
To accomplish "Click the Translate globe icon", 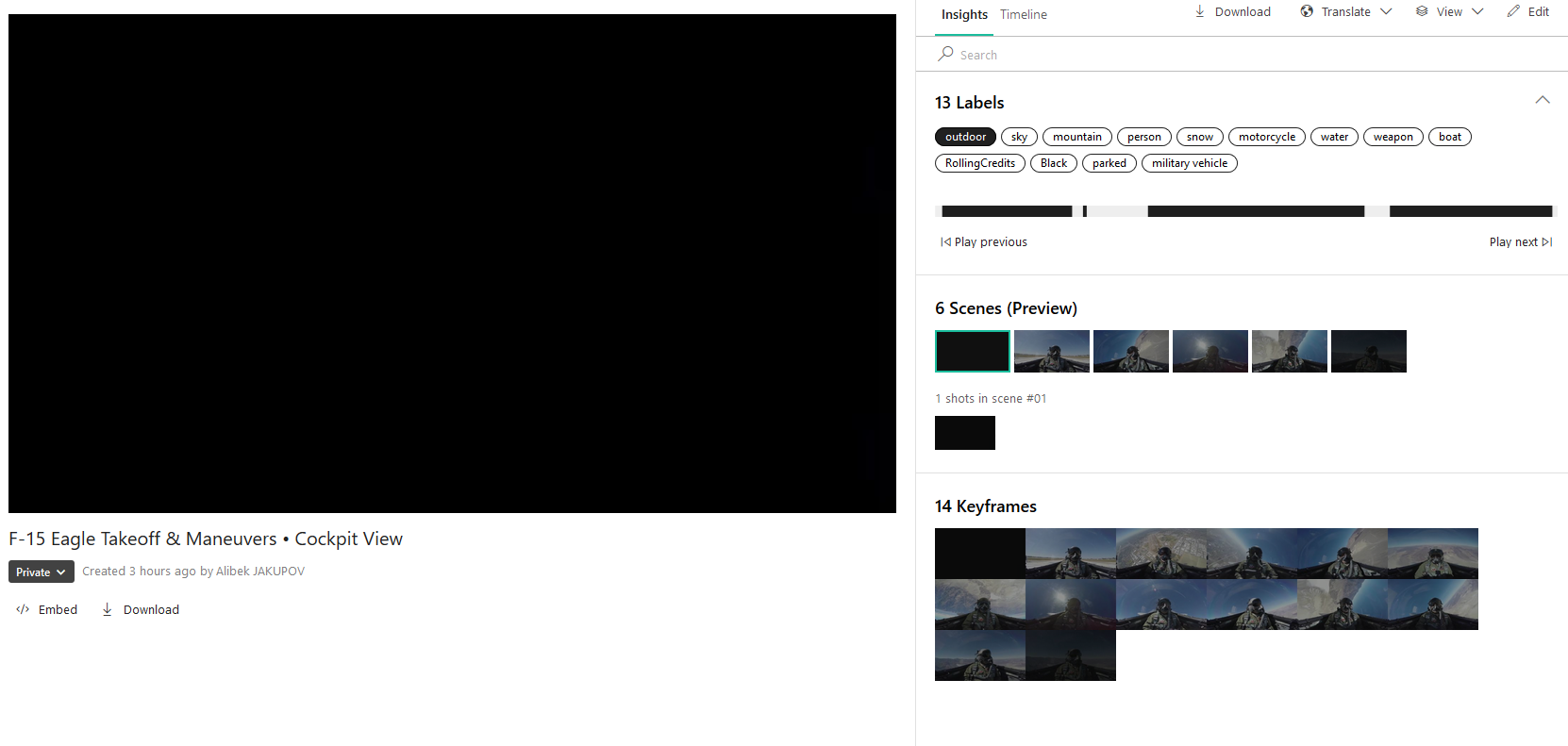I will click(1307, 11).
